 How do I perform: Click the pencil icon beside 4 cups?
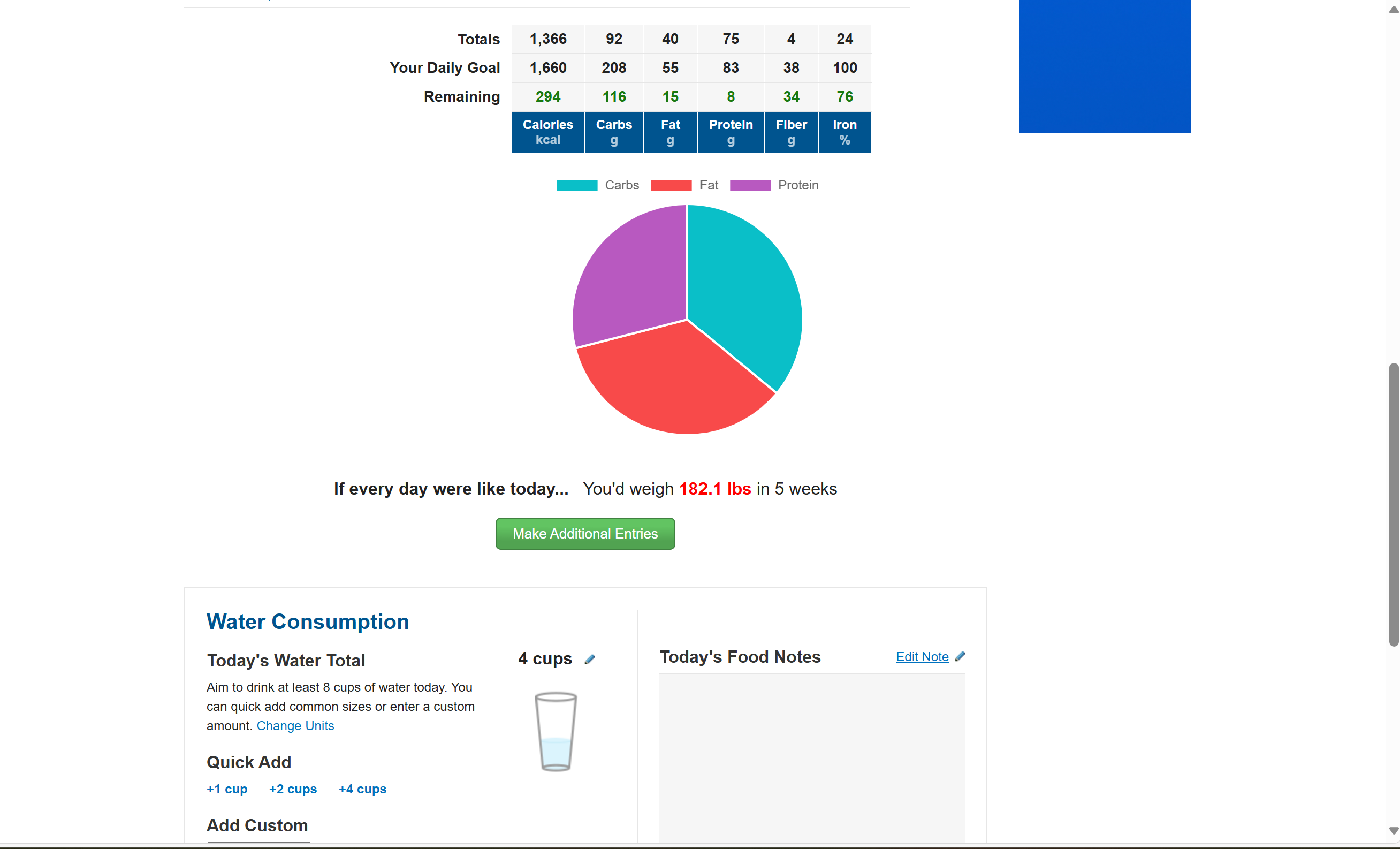(590, 659)
